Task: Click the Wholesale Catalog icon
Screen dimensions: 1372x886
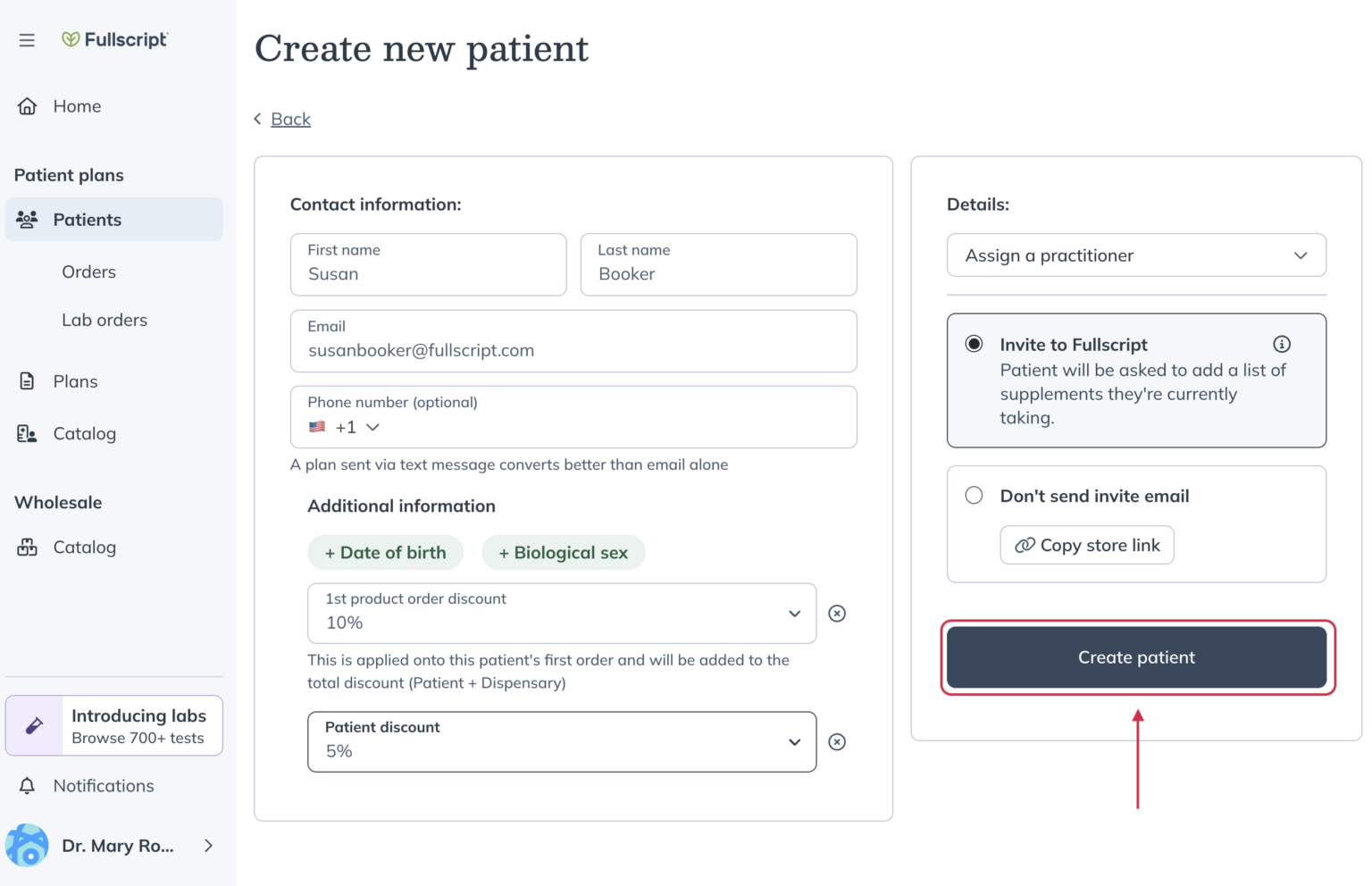Action: click(27, 547)
